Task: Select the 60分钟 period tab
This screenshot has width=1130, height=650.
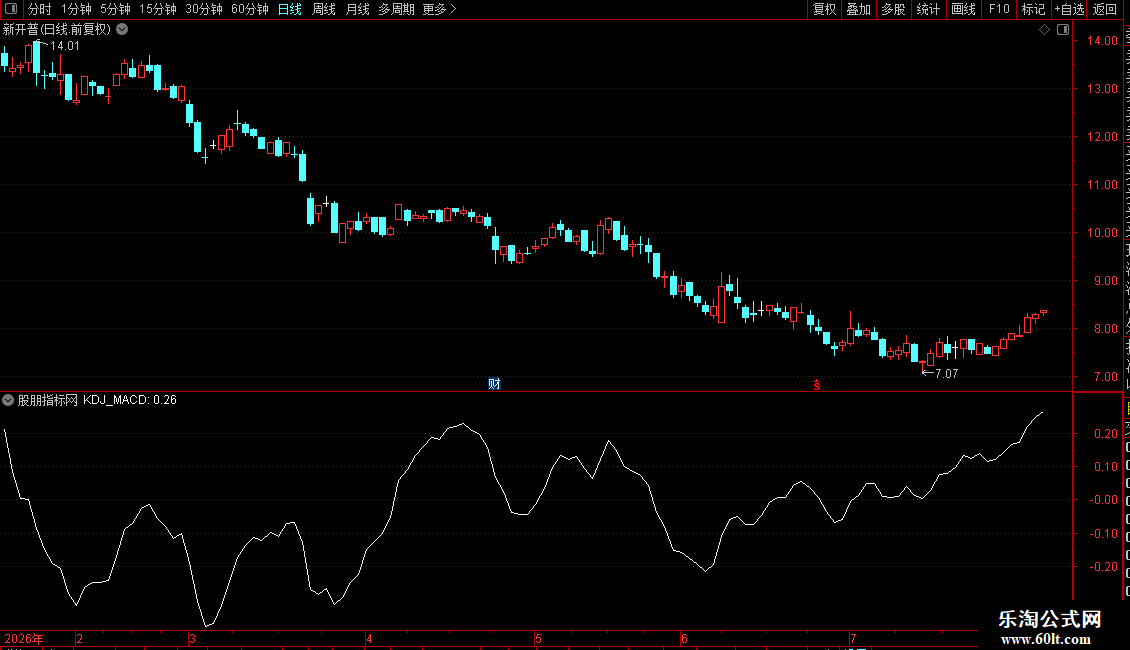Action: (250, 9)
